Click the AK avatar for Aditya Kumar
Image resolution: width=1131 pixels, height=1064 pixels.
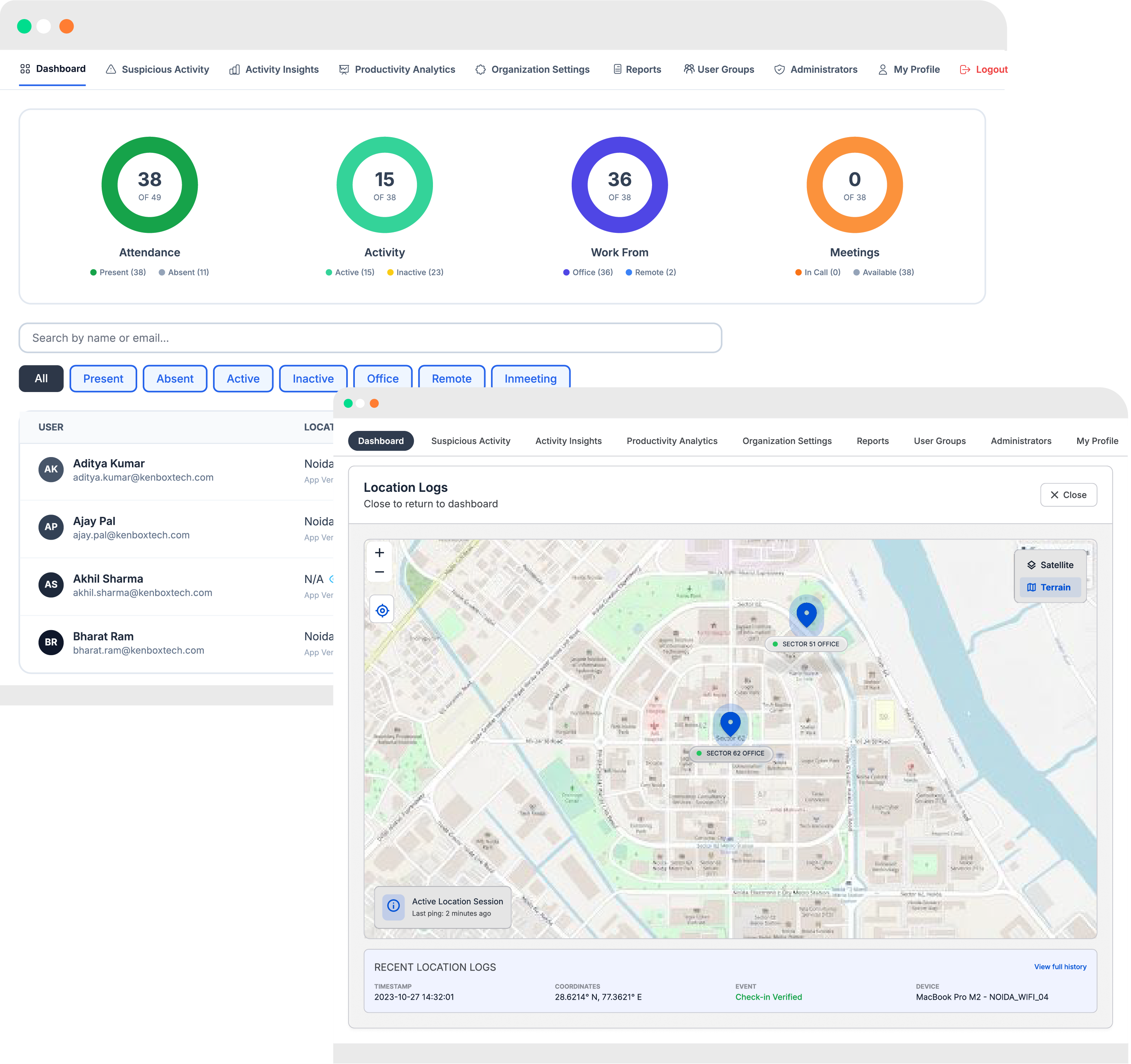[51, 470]
